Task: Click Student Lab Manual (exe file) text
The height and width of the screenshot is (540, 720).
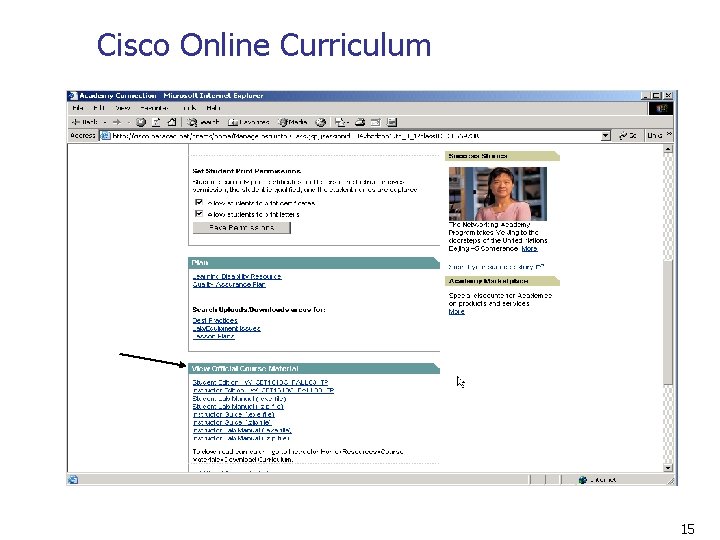Action: (x=239, y=399)
